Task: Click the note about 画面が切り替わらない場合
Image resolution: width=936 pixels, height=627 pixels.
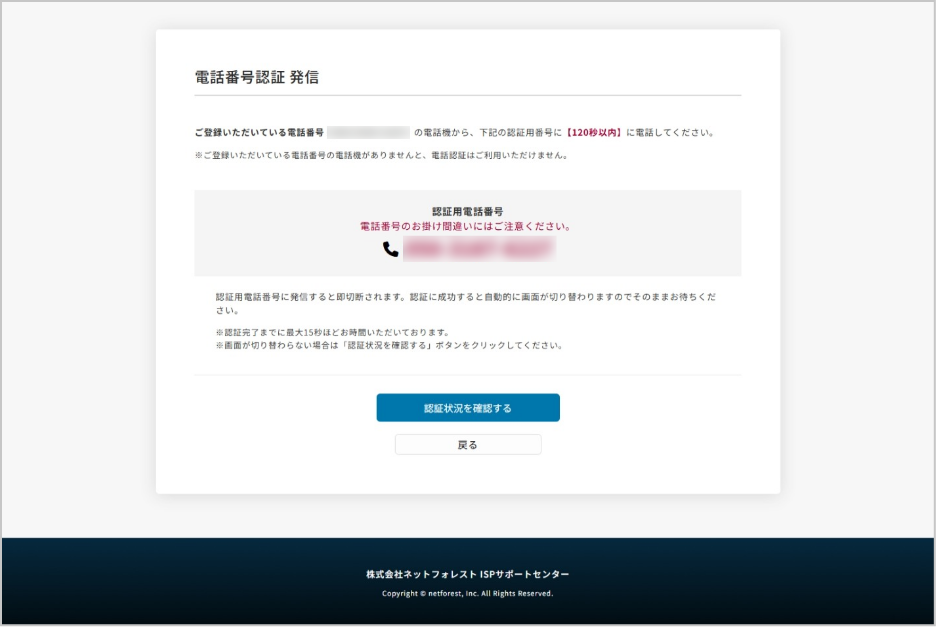Action: tap(390, 346)
